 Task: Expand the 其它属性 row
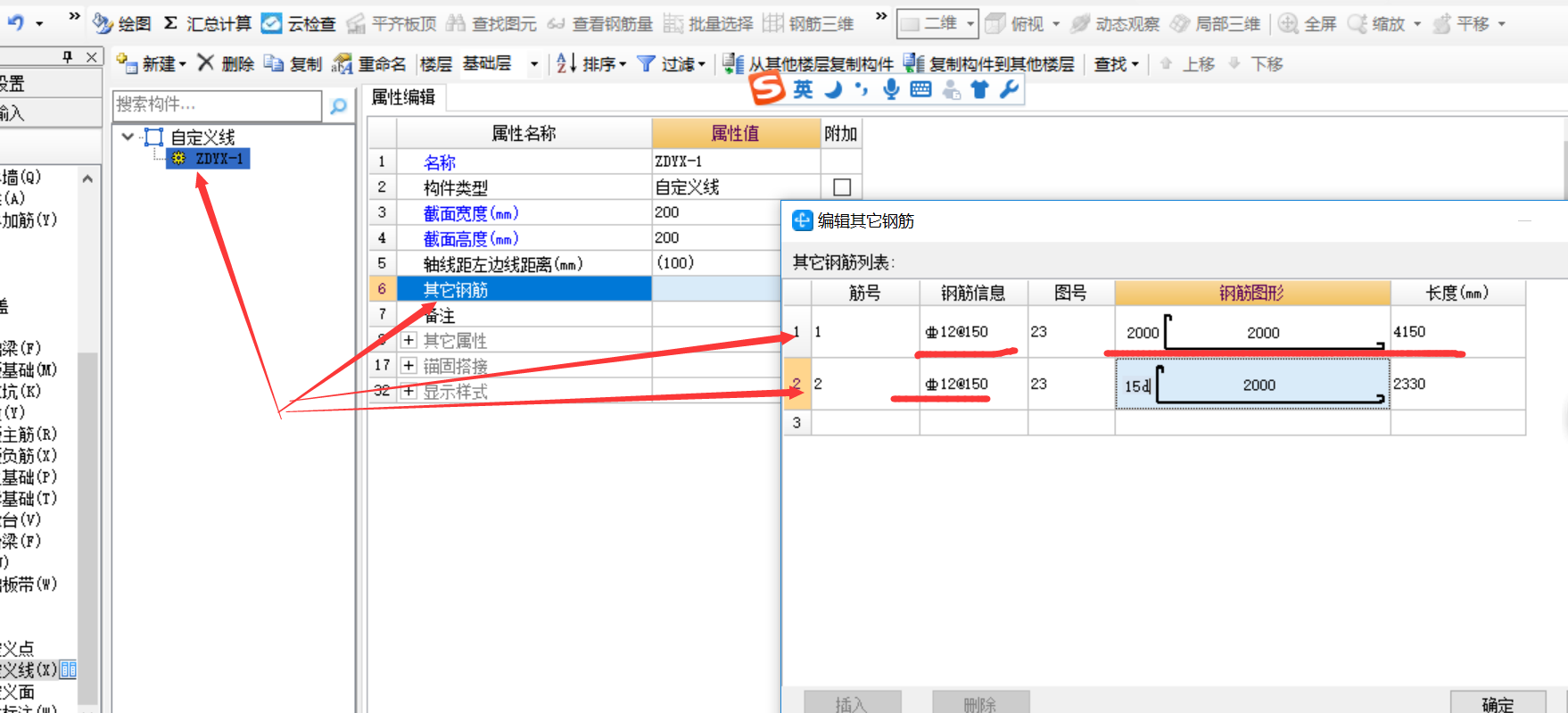coord(409,340)
